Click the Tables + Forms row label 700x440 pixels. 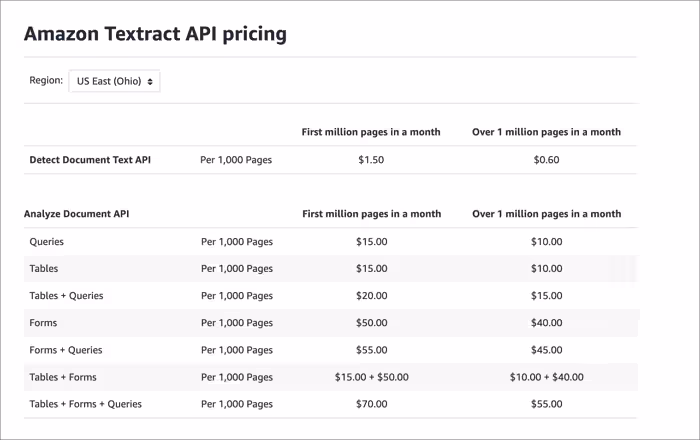[x=63, y=377]
